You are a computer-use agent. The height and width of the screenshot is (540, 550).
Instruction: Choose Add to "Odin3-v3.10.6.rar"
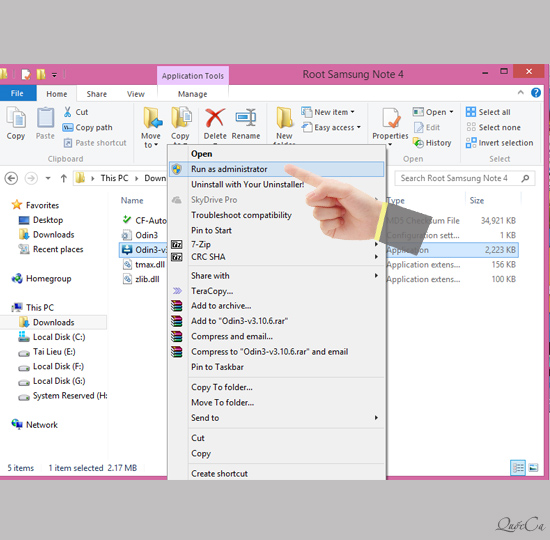[276, 321]
